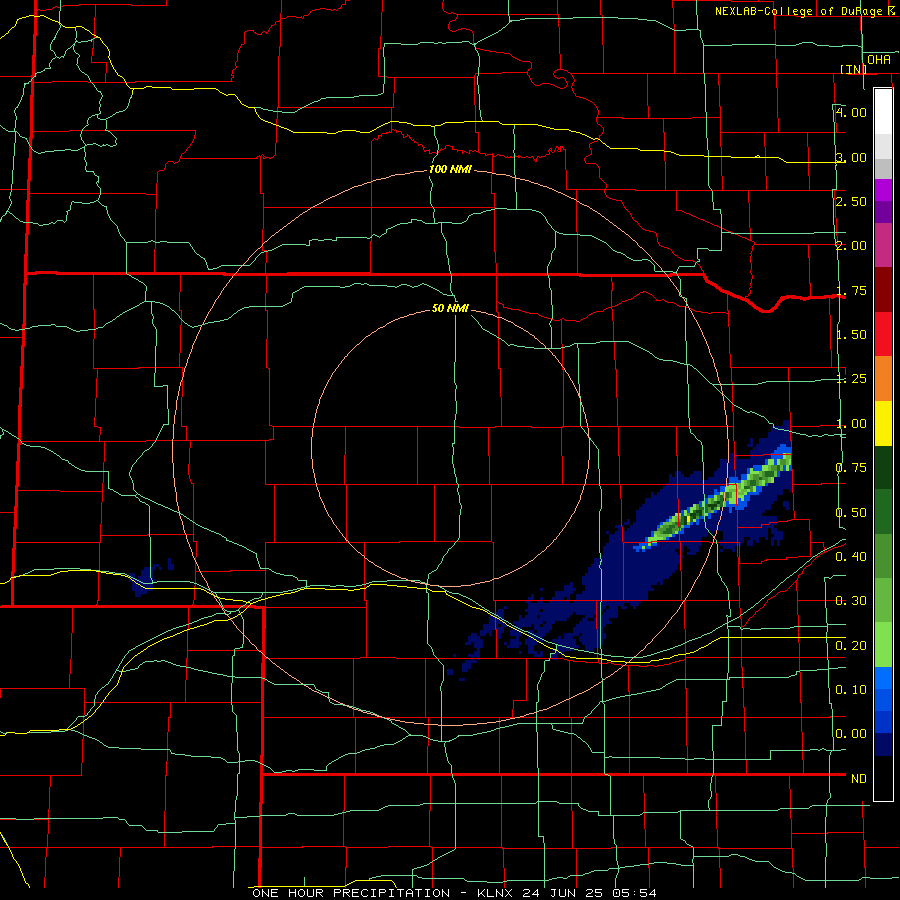Click the '1.00' legend value
Screen dimensions: 900x900
850,424
